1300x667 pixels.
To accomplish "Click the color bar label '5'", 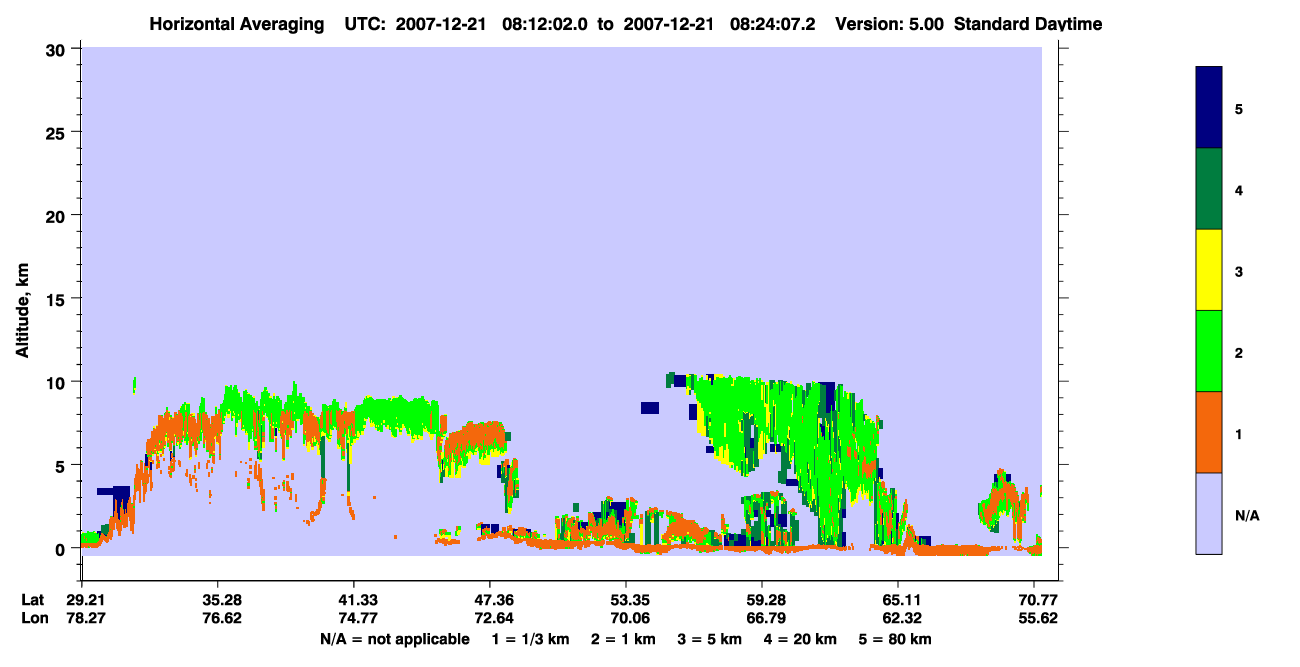I will (1239, 108).
